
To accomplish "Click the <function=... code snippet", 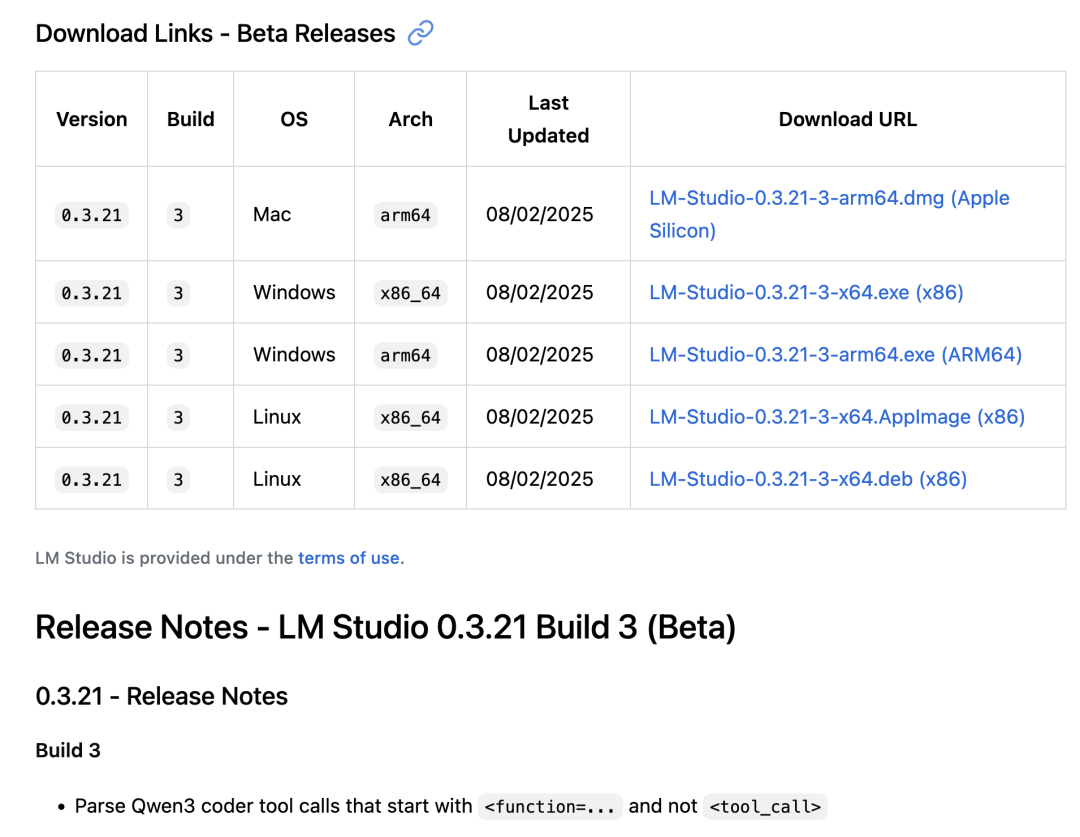I will tap(550, 806).
